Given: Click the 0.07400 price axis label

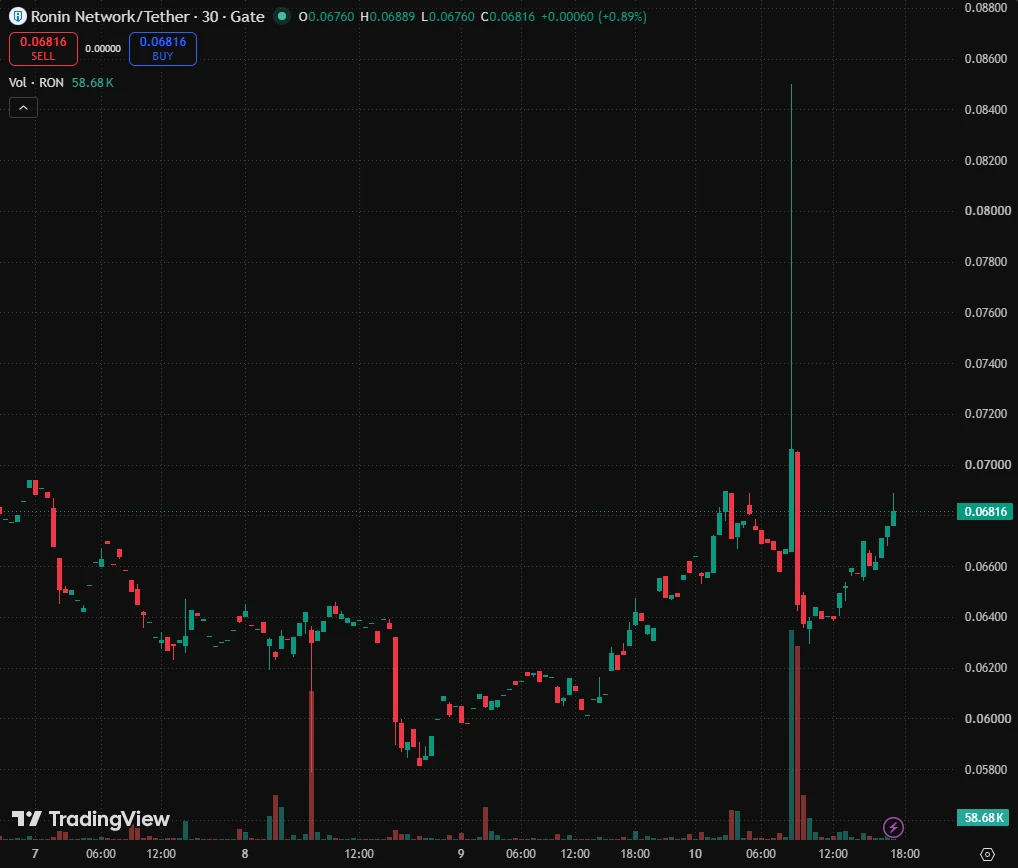Looking at the screenshot, I should point(986,364).
